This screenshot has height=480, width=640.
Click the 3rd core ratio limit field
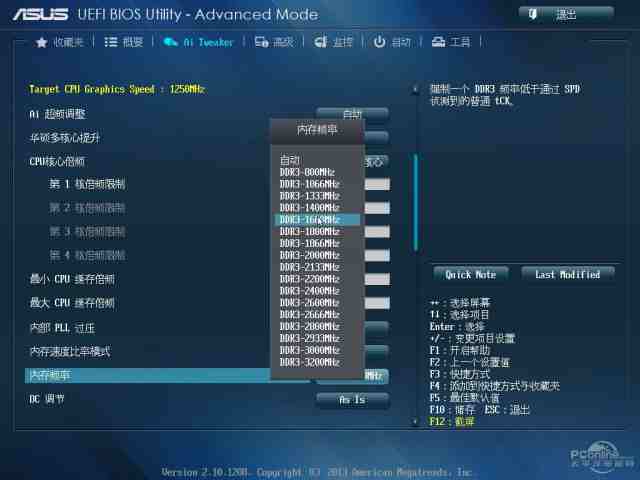click(x=377, y=232)
